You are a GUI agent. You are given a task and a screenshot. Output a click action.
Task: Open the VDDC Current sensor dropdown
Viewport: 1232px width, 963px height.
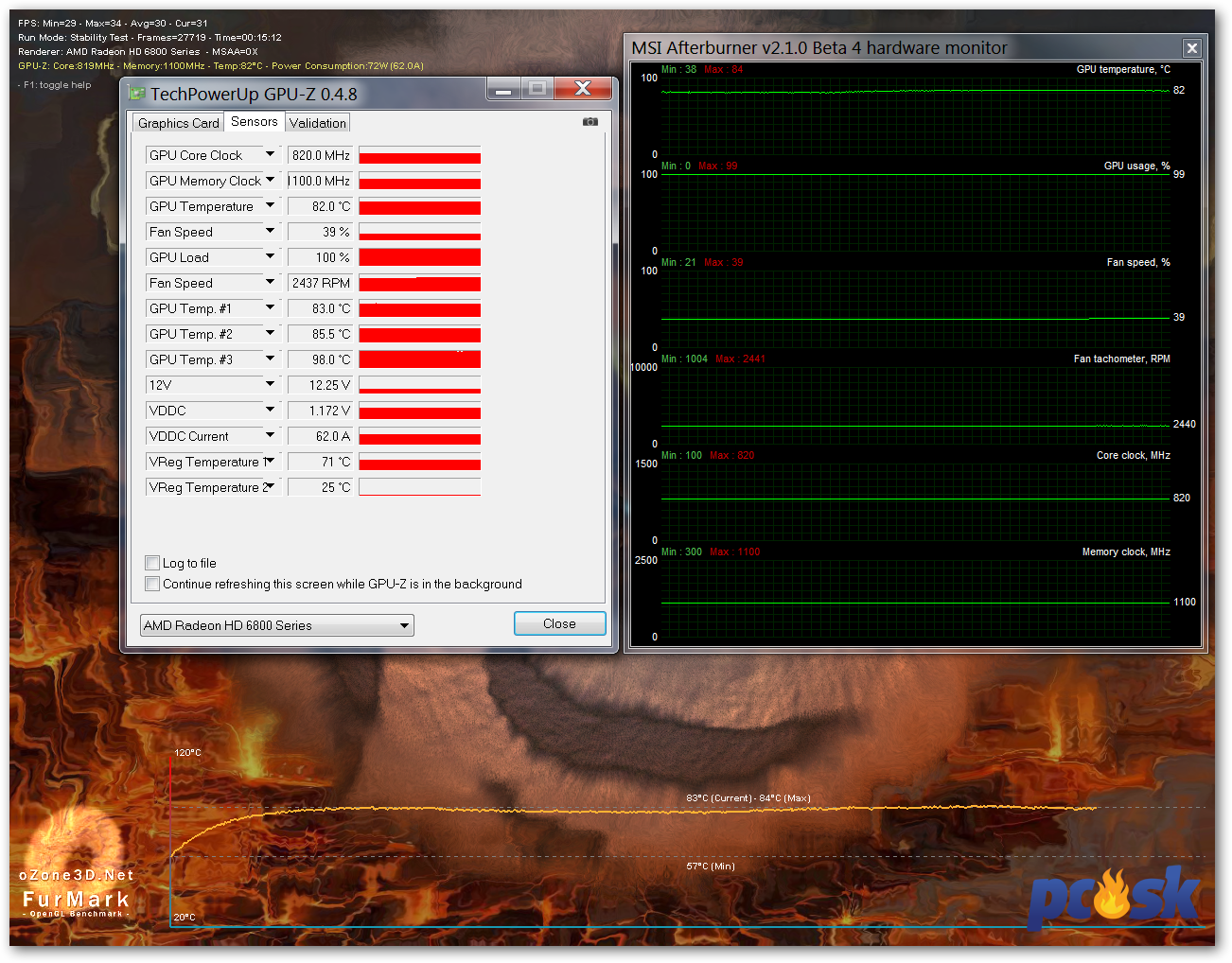click(270, 435)
